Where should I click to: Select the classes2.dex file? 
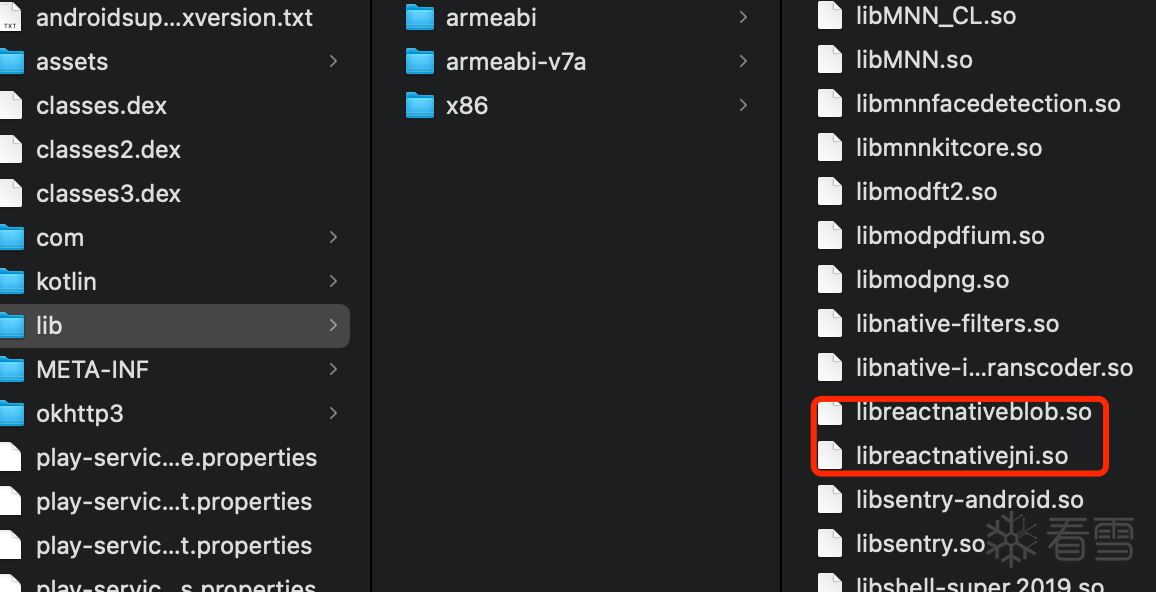pos(108,150)
